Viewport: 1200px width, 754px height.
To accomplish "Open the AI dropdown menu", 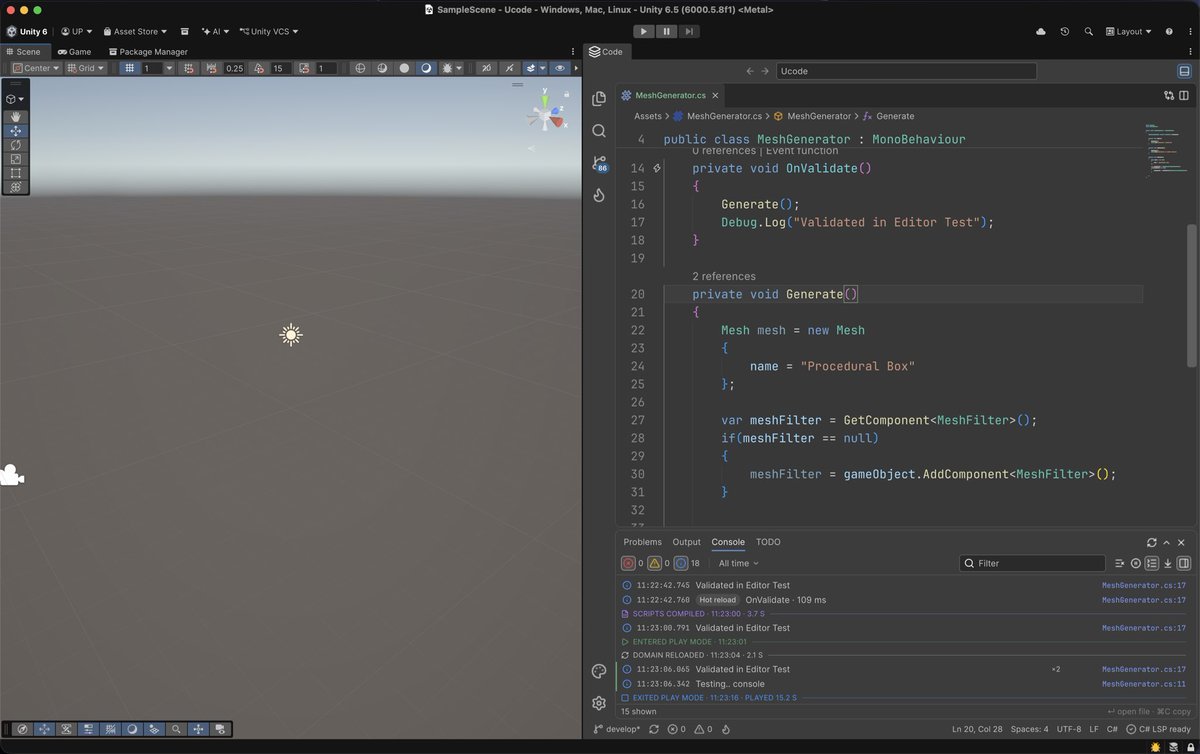I will [x=213, y=32].
